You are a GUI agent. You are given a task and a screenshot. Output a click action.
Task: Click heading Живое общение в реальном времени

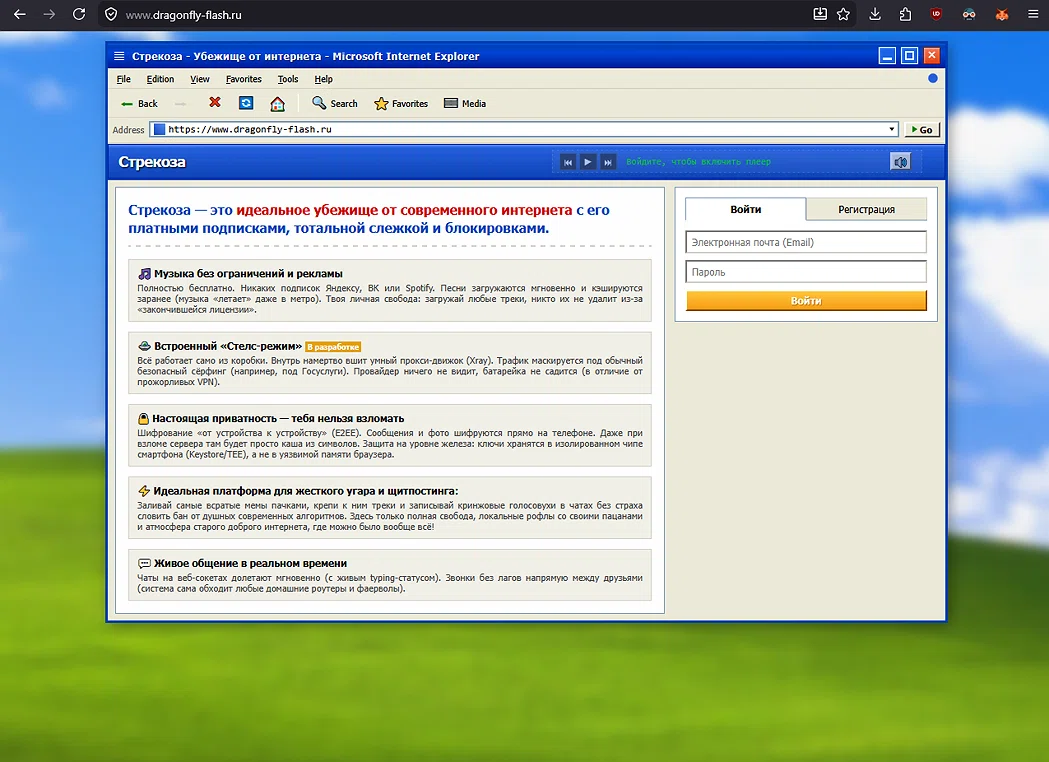pyautogui.click(x=250, y=563)
